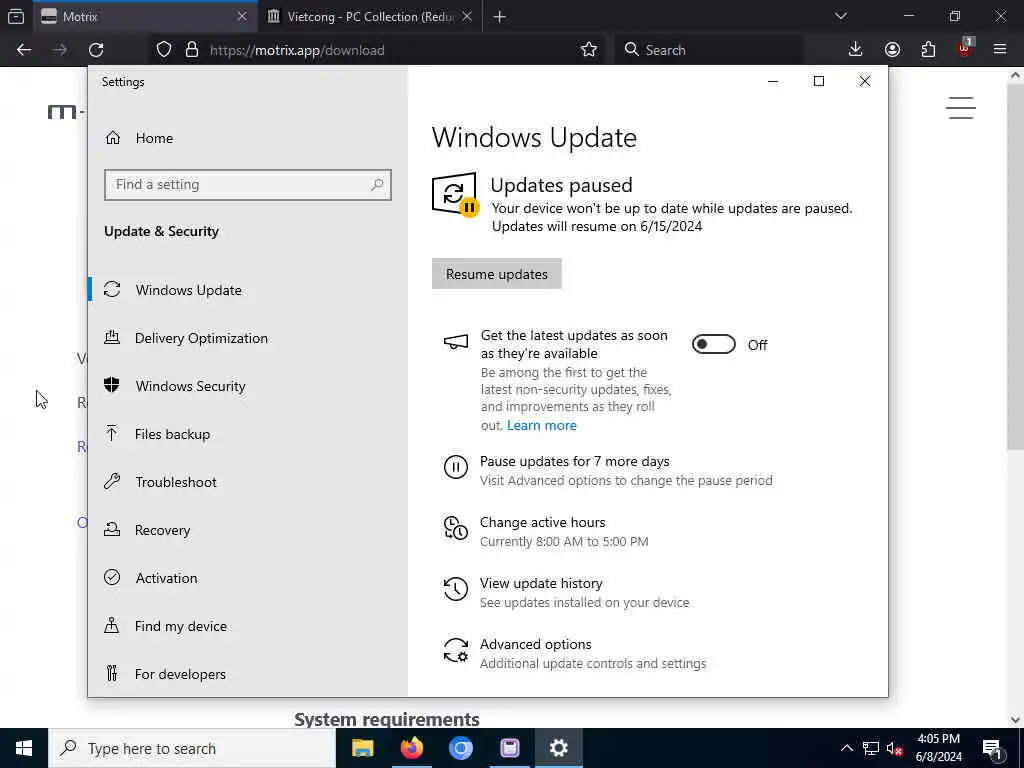Click the Resume updates button
The image size is (1024, 768).
coord(496,274)
